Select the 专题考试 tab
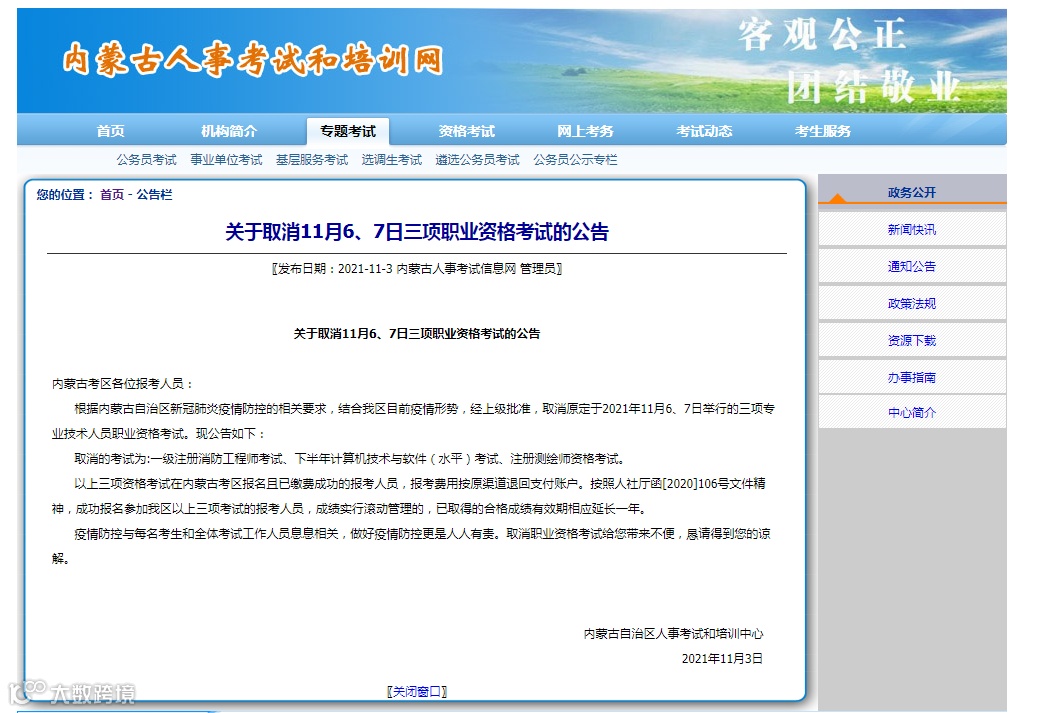The image size is (1041, 713). click(x=348, y=131)
